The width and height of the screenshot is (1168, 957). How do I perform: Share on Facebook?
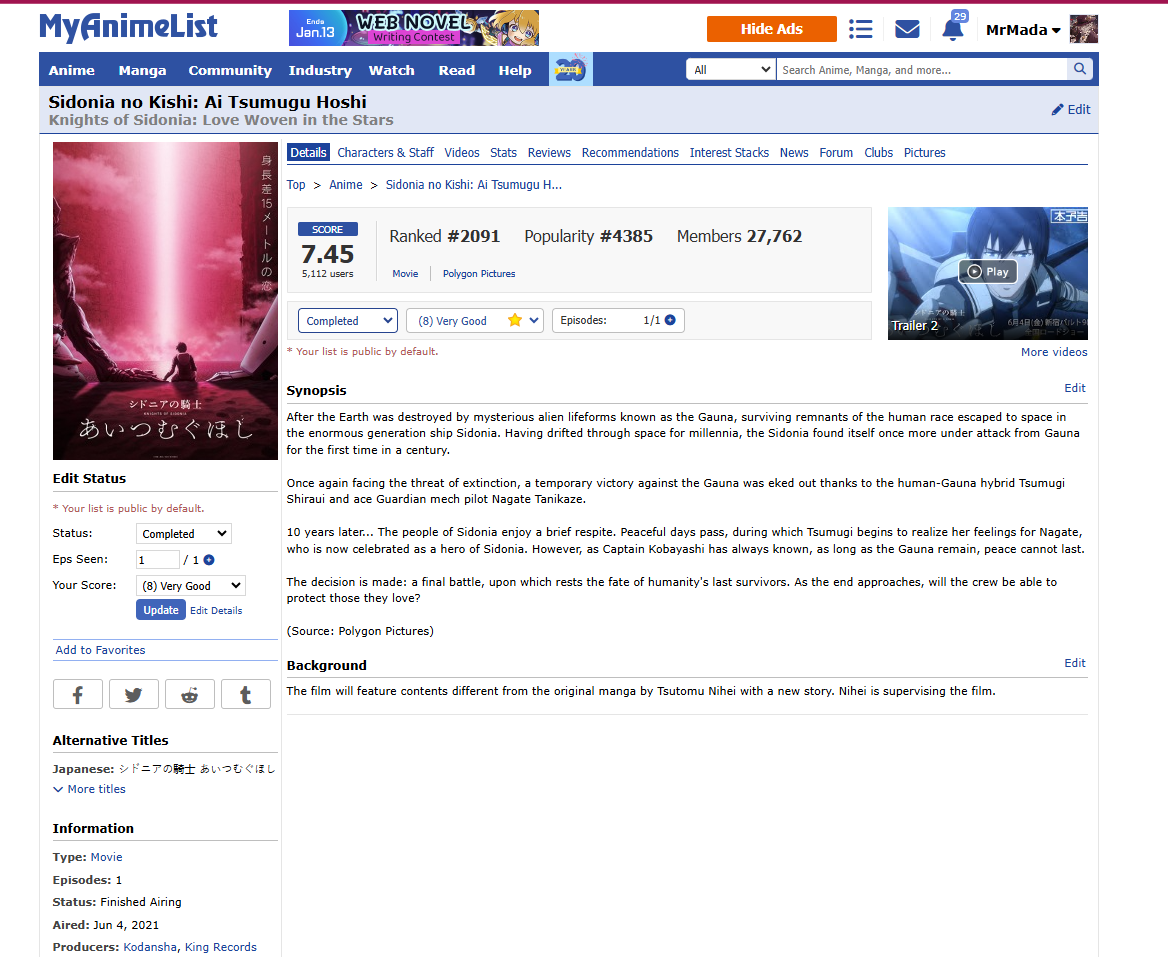pos(78,694)
